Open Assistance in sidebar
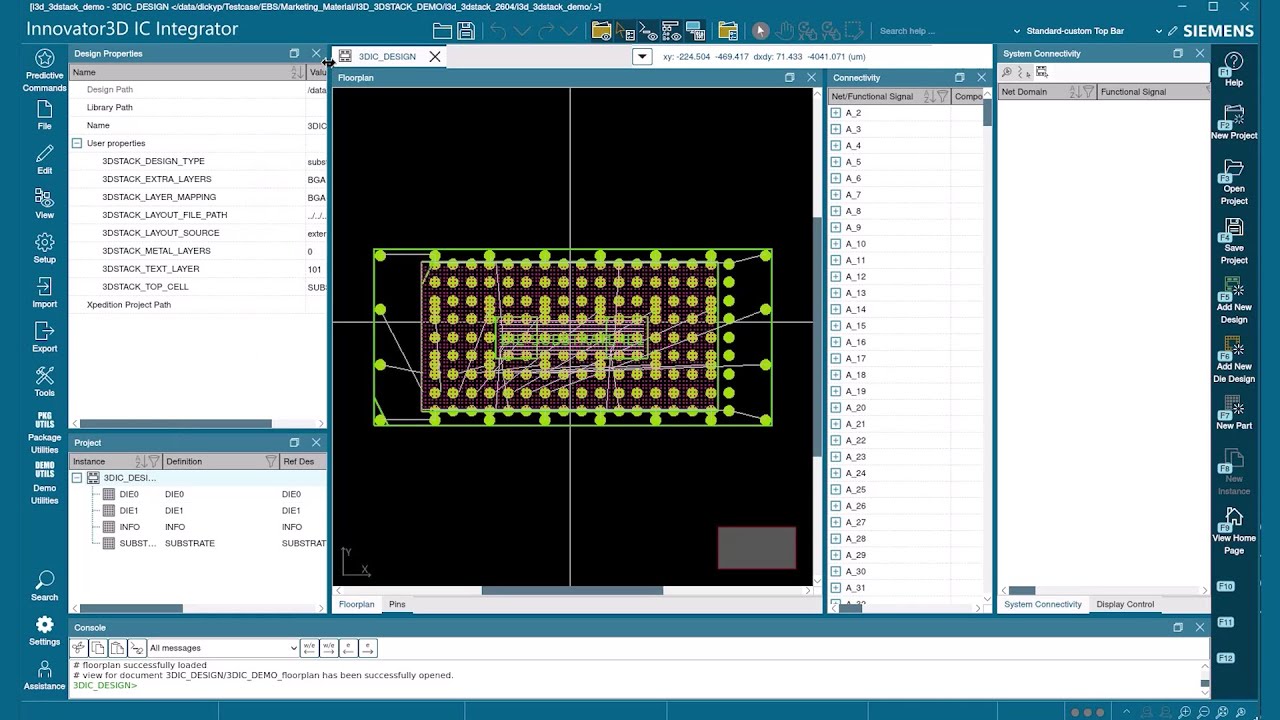1280x720 pixels. coord(44,675)
